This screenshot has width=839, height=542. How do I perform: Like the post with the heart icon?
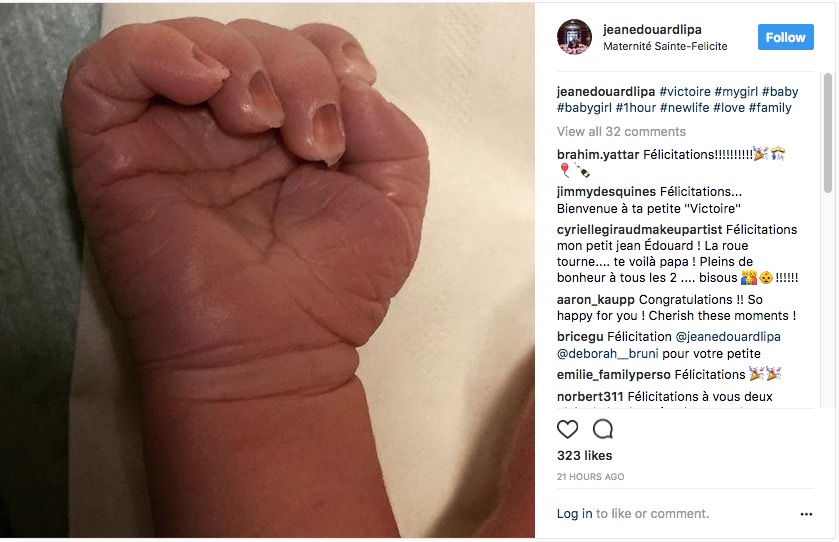(x=567, y=429)
